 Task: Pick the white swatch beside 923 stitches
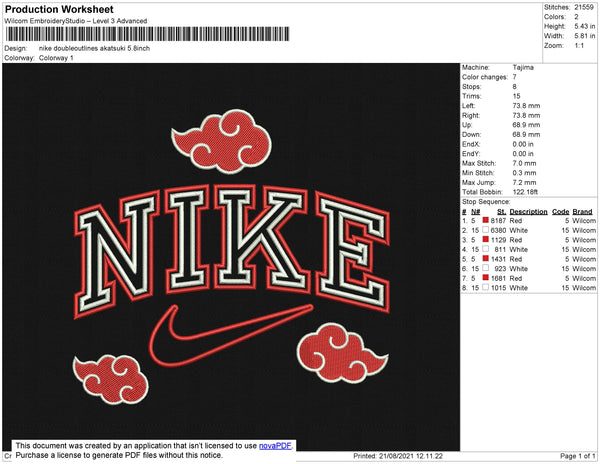486,268
